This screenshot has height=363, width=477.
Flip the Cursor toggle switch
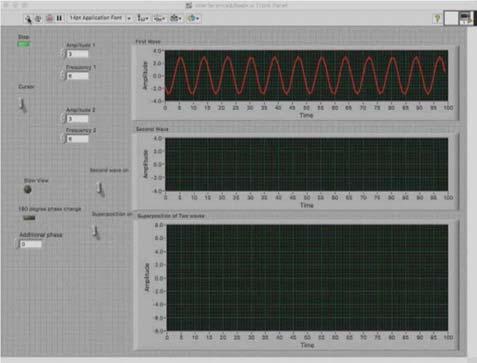coord(23,105)
